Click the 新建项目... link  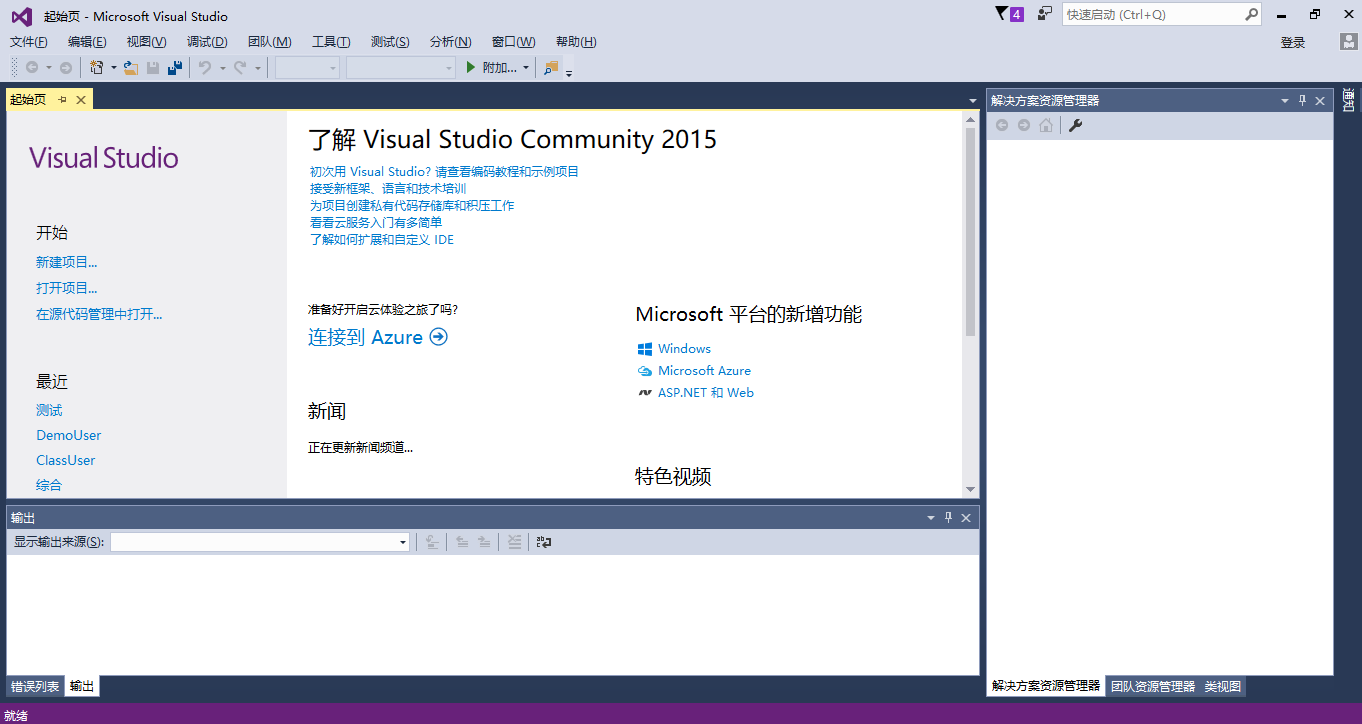[x=66, y=262]
